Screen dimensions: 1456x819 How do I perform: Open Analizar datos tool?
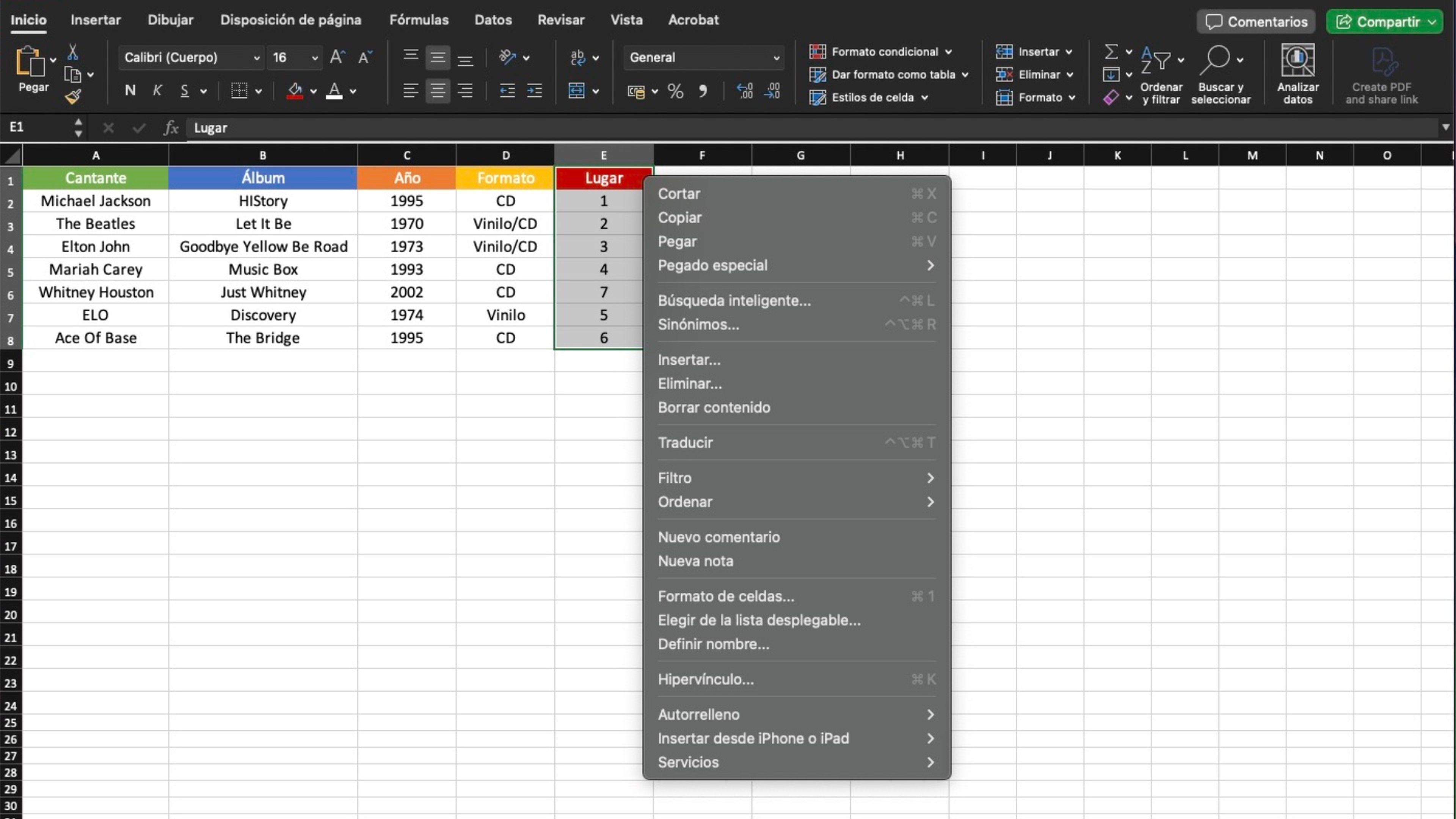click(1298, 74)
